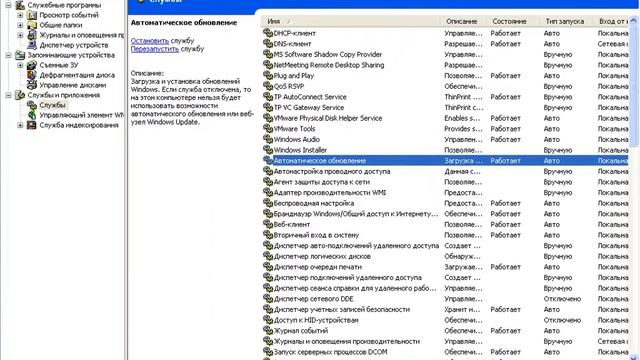Select Службы item in the tree
Image resolution: width=640 pixels, height=360 pixels.
click(52, 105)
